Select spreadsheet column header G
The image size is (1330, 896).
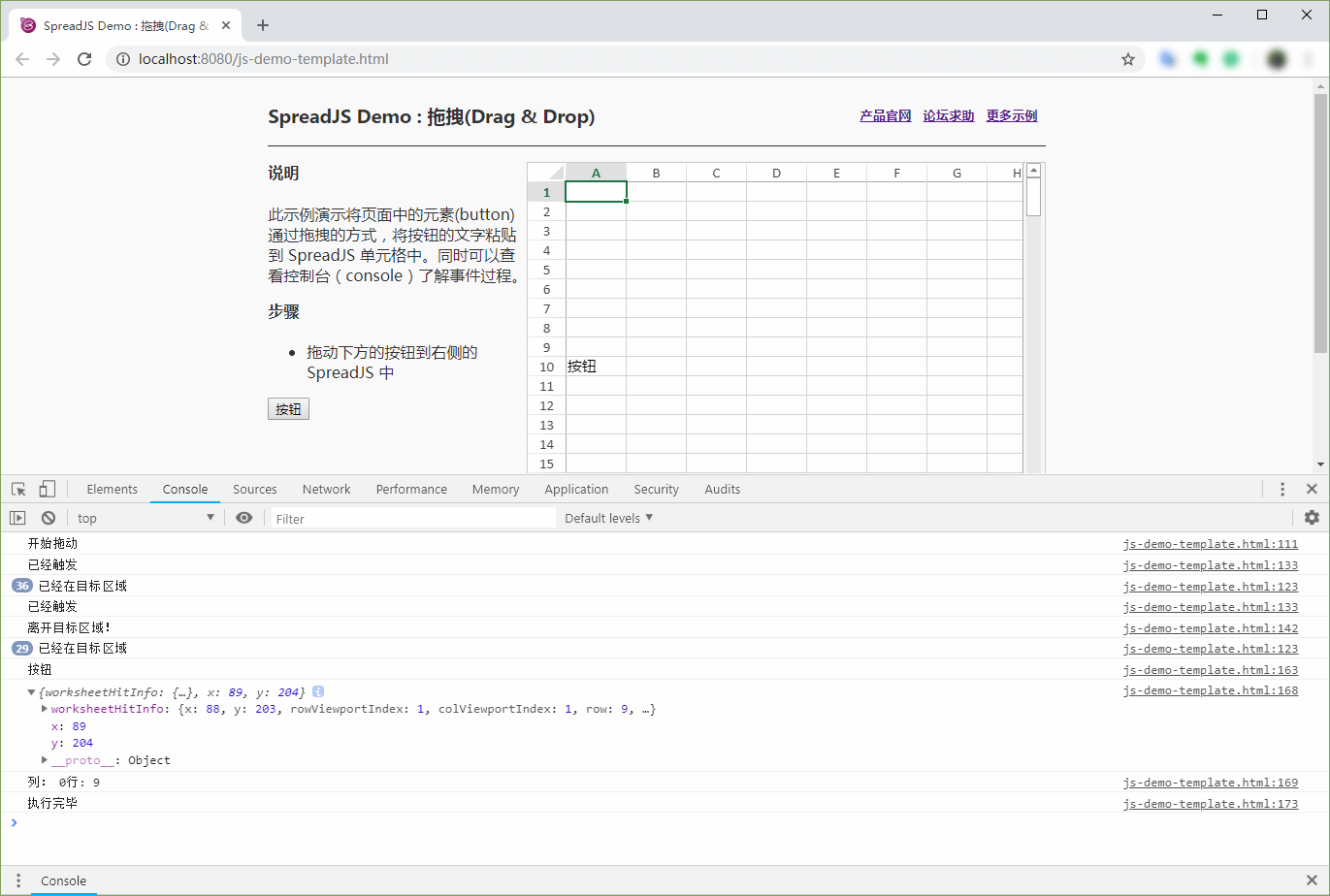point(957,173)
